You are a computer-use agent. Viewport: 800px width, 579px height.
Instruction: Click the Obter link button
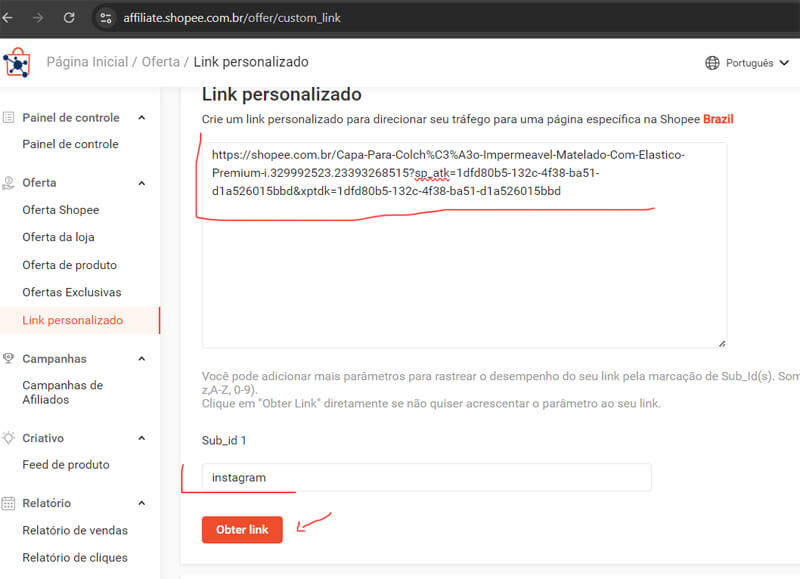click(242, 530)
